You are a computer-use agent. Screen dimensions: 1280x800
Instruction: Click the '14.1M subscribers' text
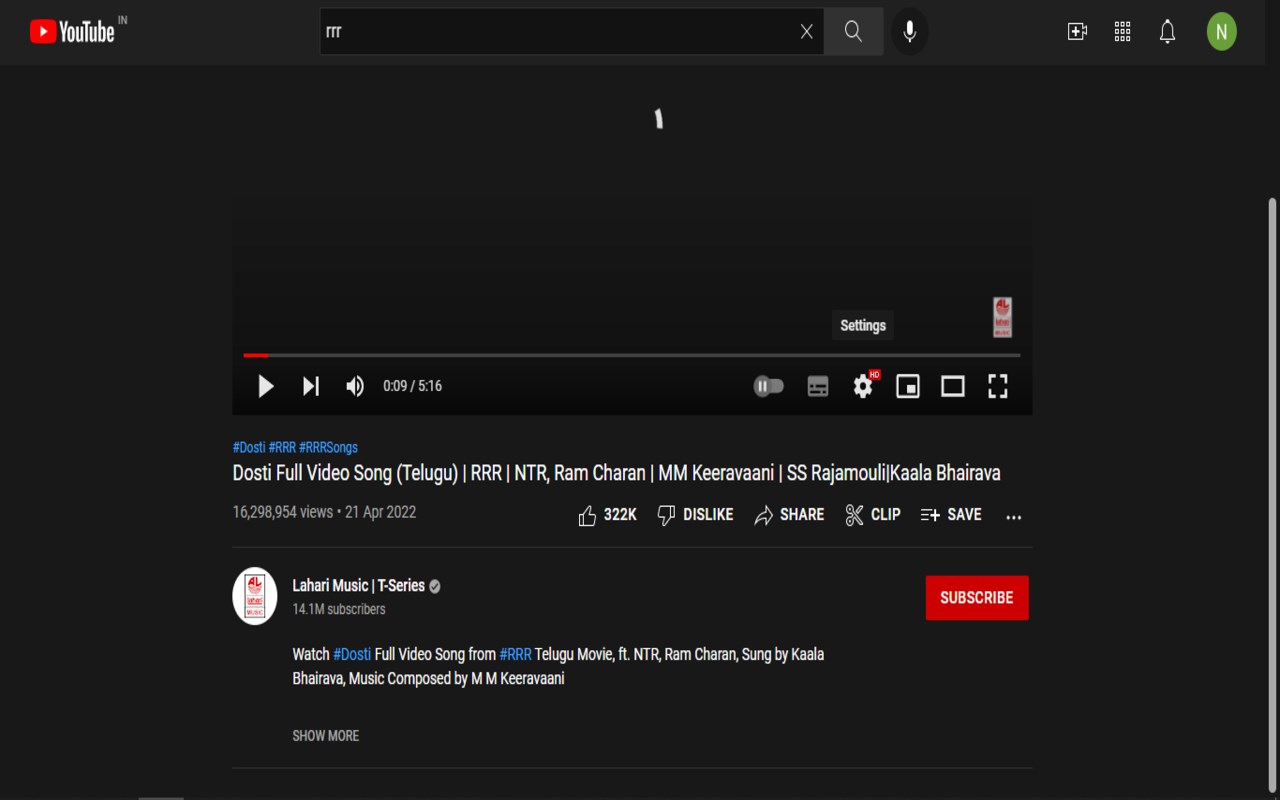point(339,609)
